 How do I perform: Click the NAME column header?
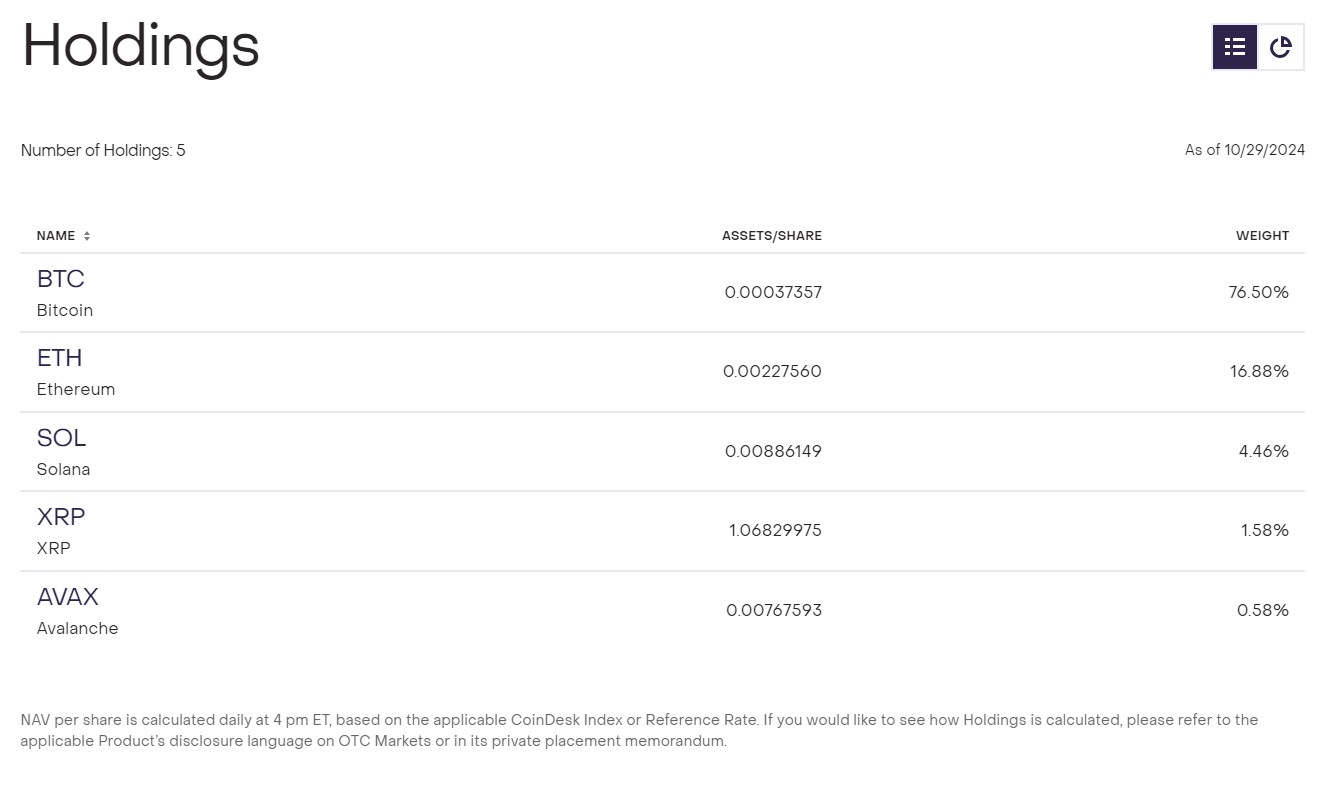(x=56, y=236)
